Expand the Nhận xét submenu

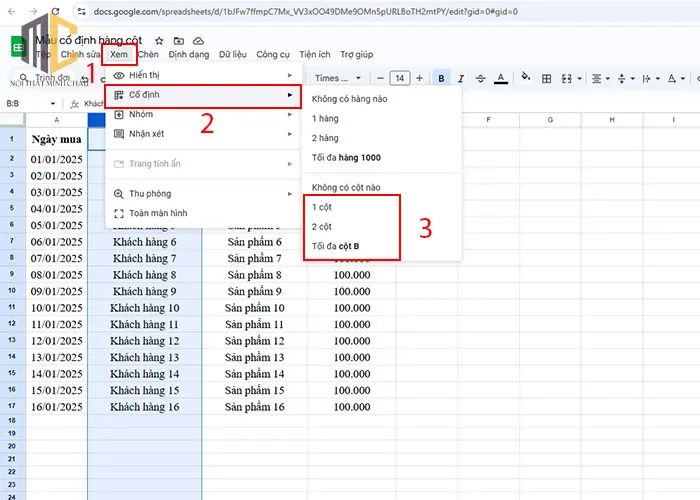tap(203, 133)
